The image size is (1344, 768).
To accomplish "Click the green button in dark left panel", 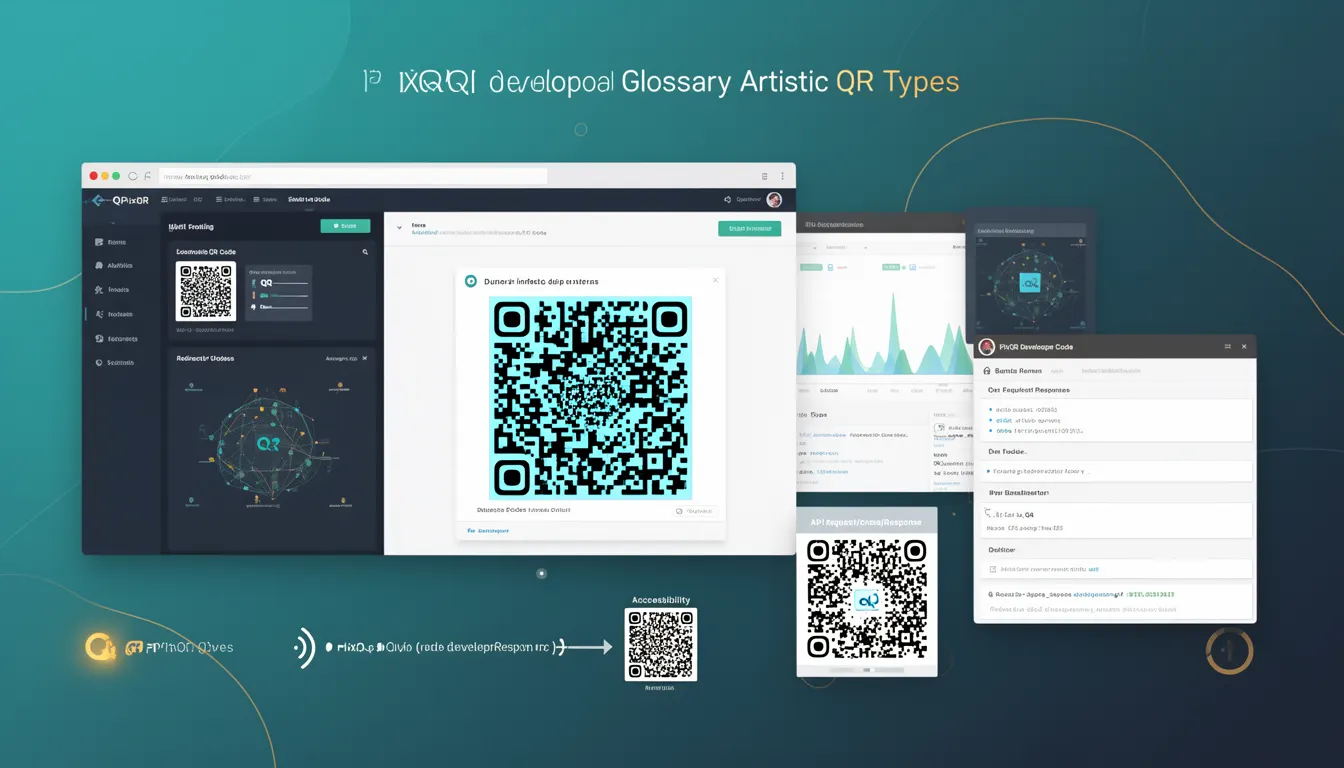I will pos(345,226).
